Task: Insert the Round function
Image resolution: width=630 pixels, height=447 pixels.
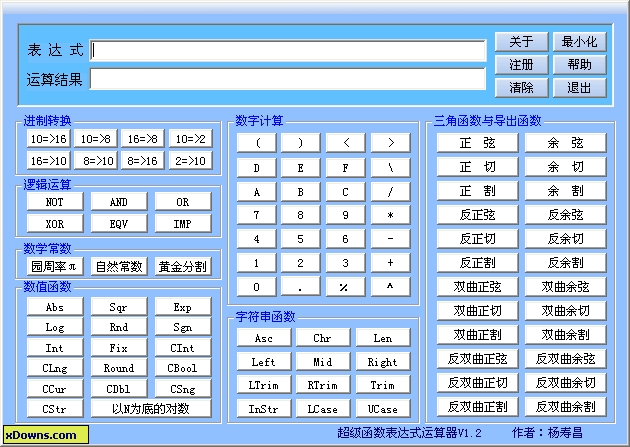Action: pyautogui.click(x=119, y=368)
